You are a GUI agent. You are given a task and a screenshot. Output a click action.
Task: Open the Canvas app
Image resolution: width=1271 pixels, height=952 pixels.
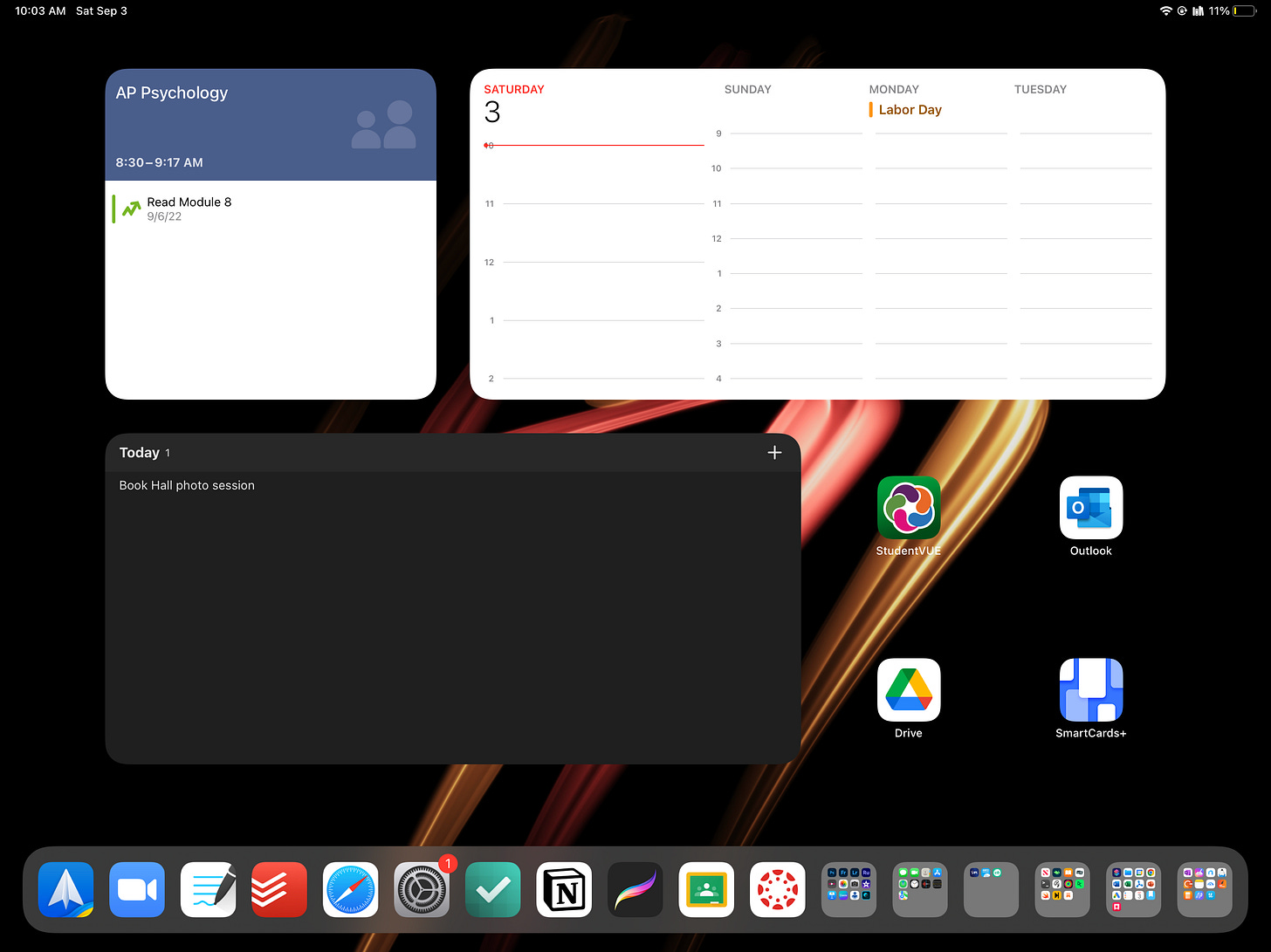pyautogui.click(x=777, y=889)
